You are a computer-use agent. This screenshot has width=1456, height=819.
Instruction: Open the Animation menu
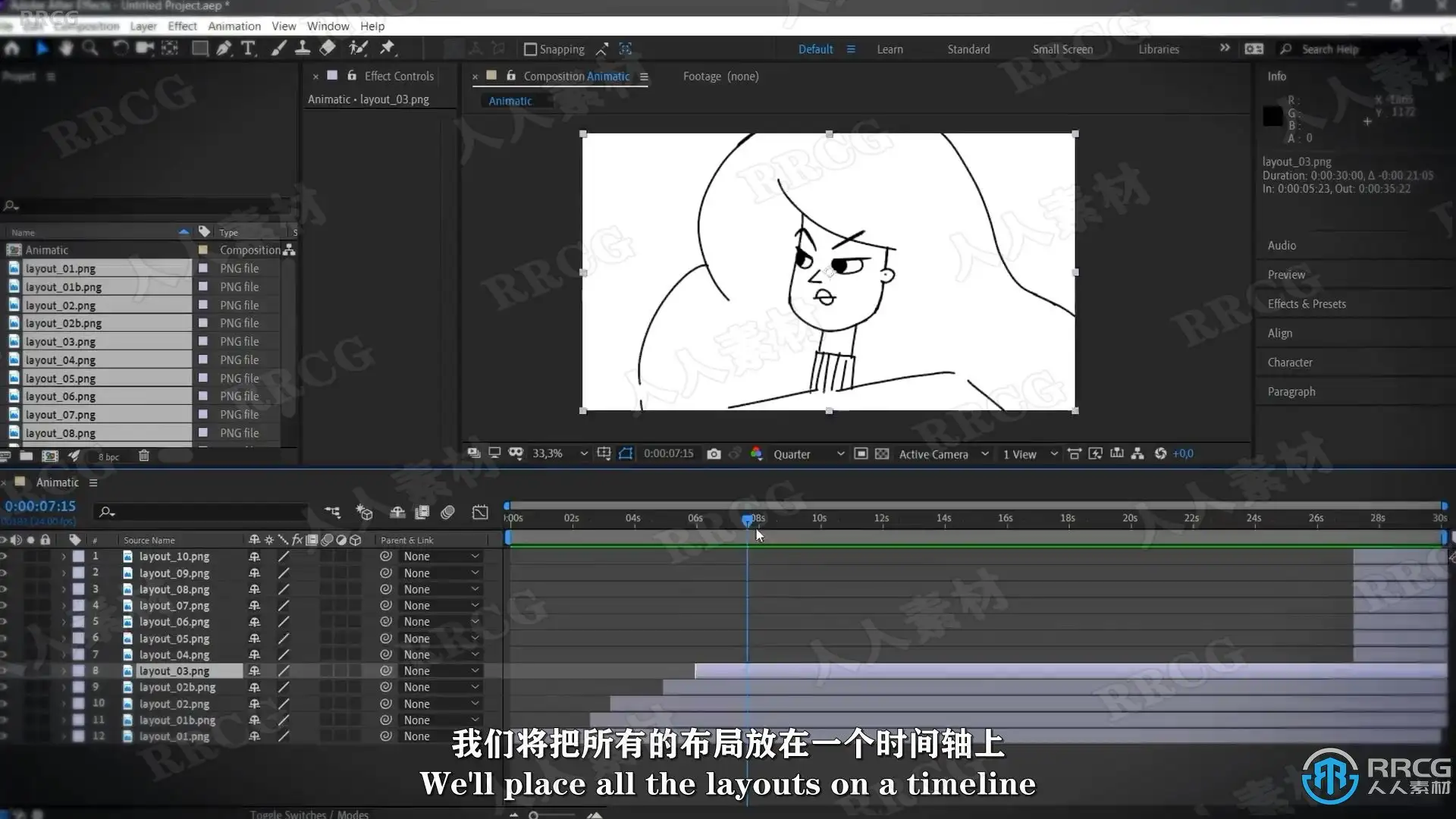point(234,26)
